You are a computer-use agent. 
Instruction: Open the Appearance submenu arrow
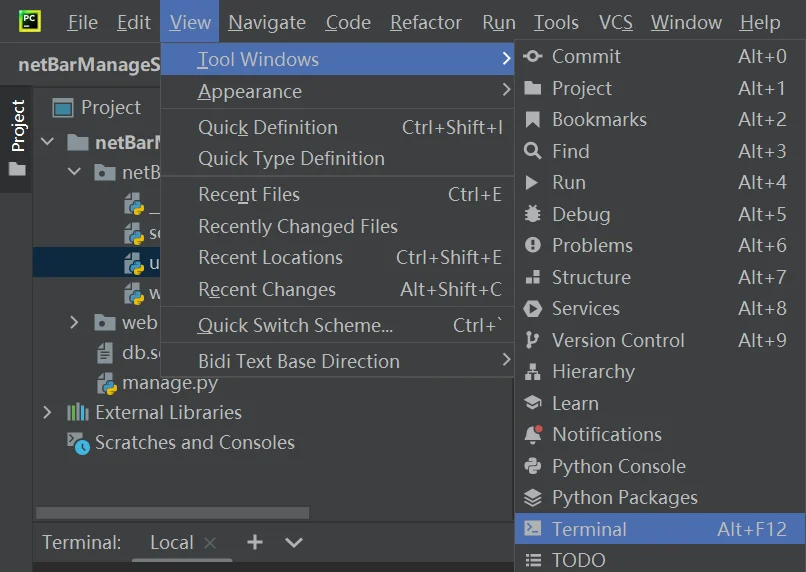click(506, 90)
